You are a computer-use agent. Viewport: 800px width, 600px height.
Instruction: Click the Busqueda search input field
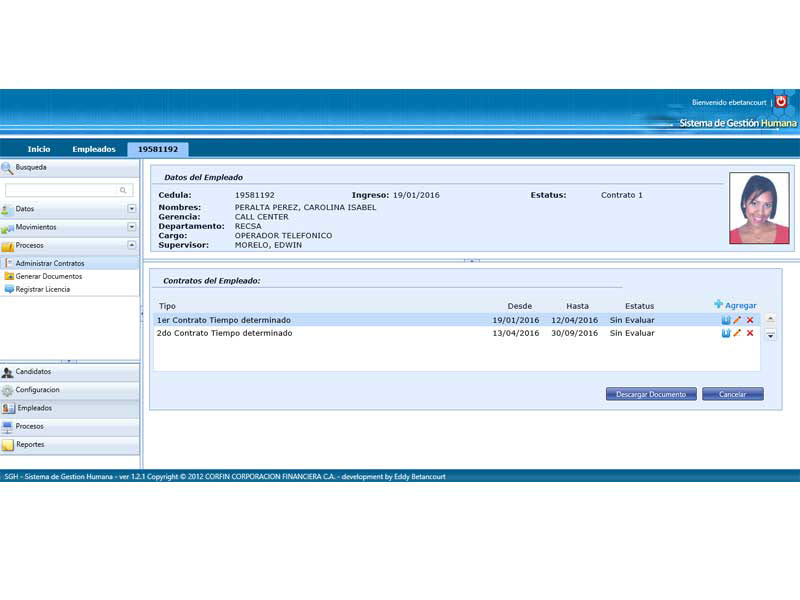click(62, 190)
